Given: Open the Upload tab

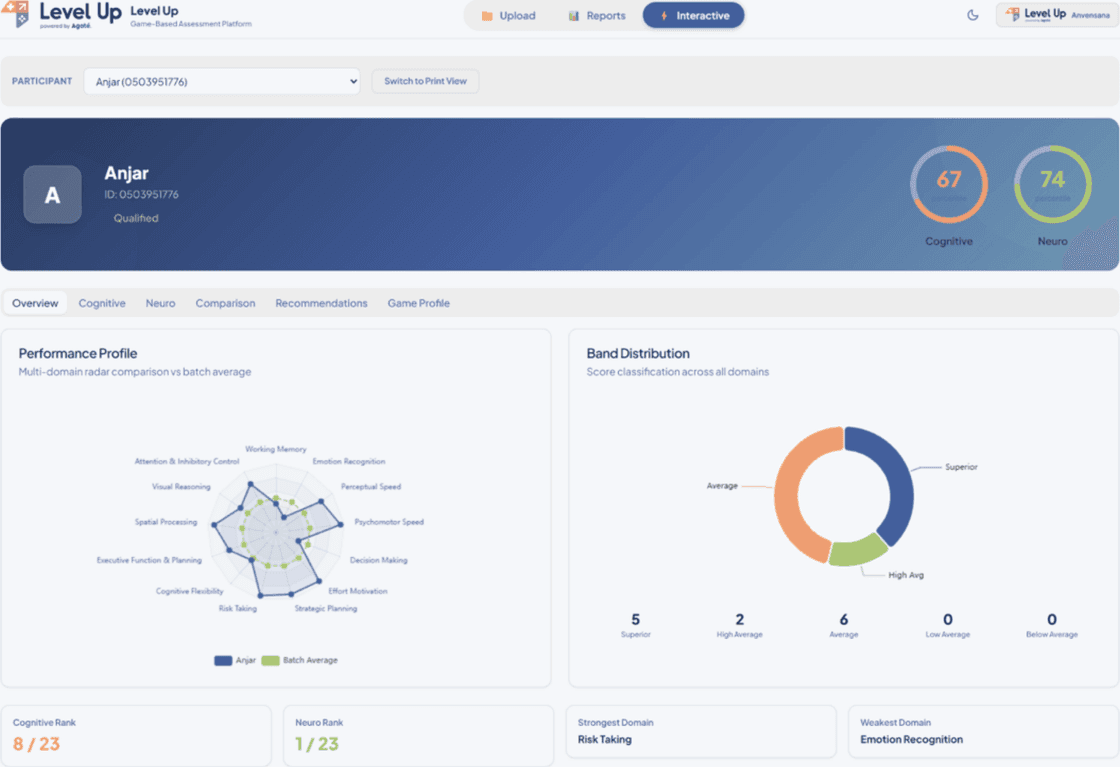Looking at the screenshot, I should coord(509,16).
